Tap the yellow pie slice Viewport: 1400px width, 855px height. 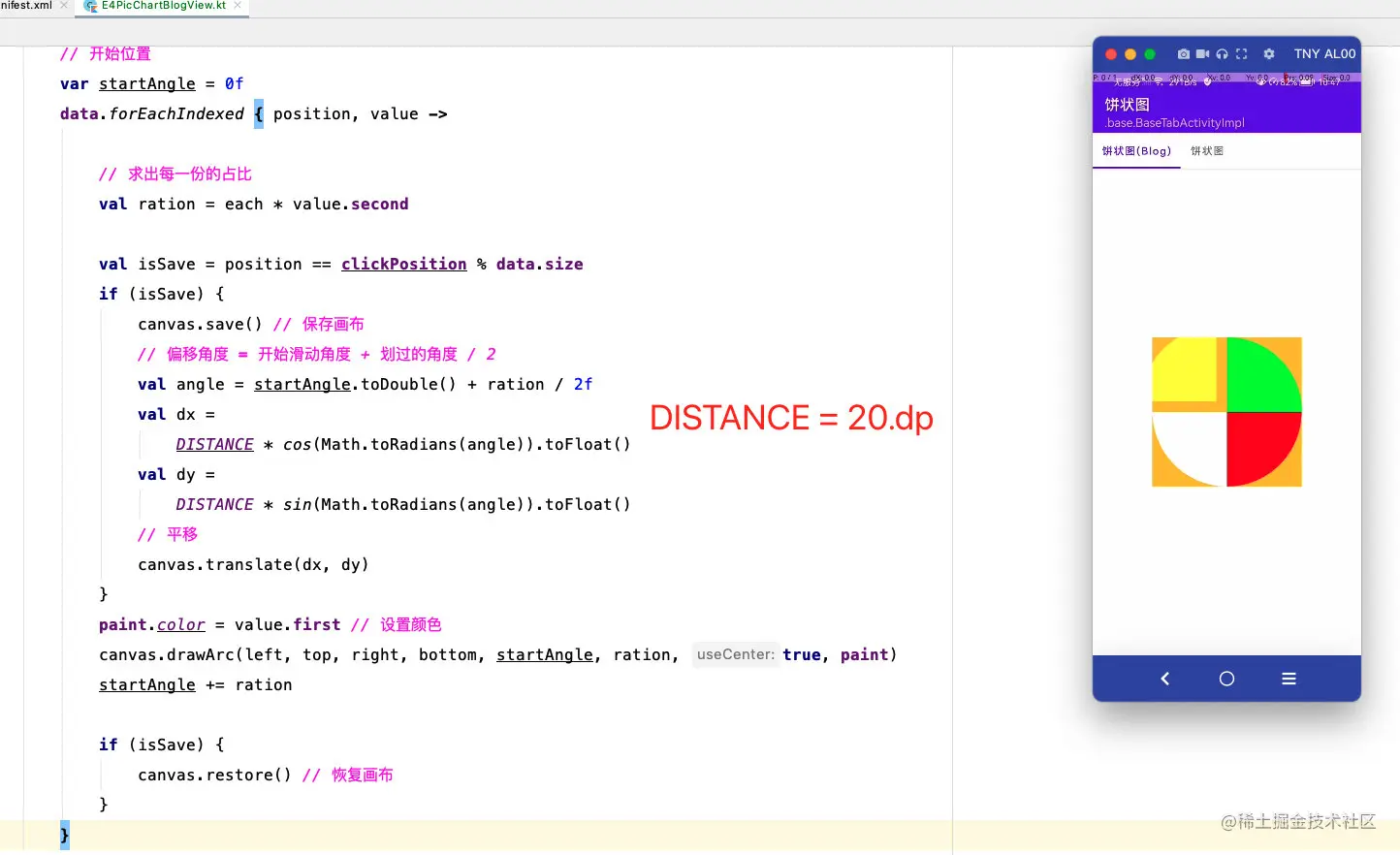1185,369
